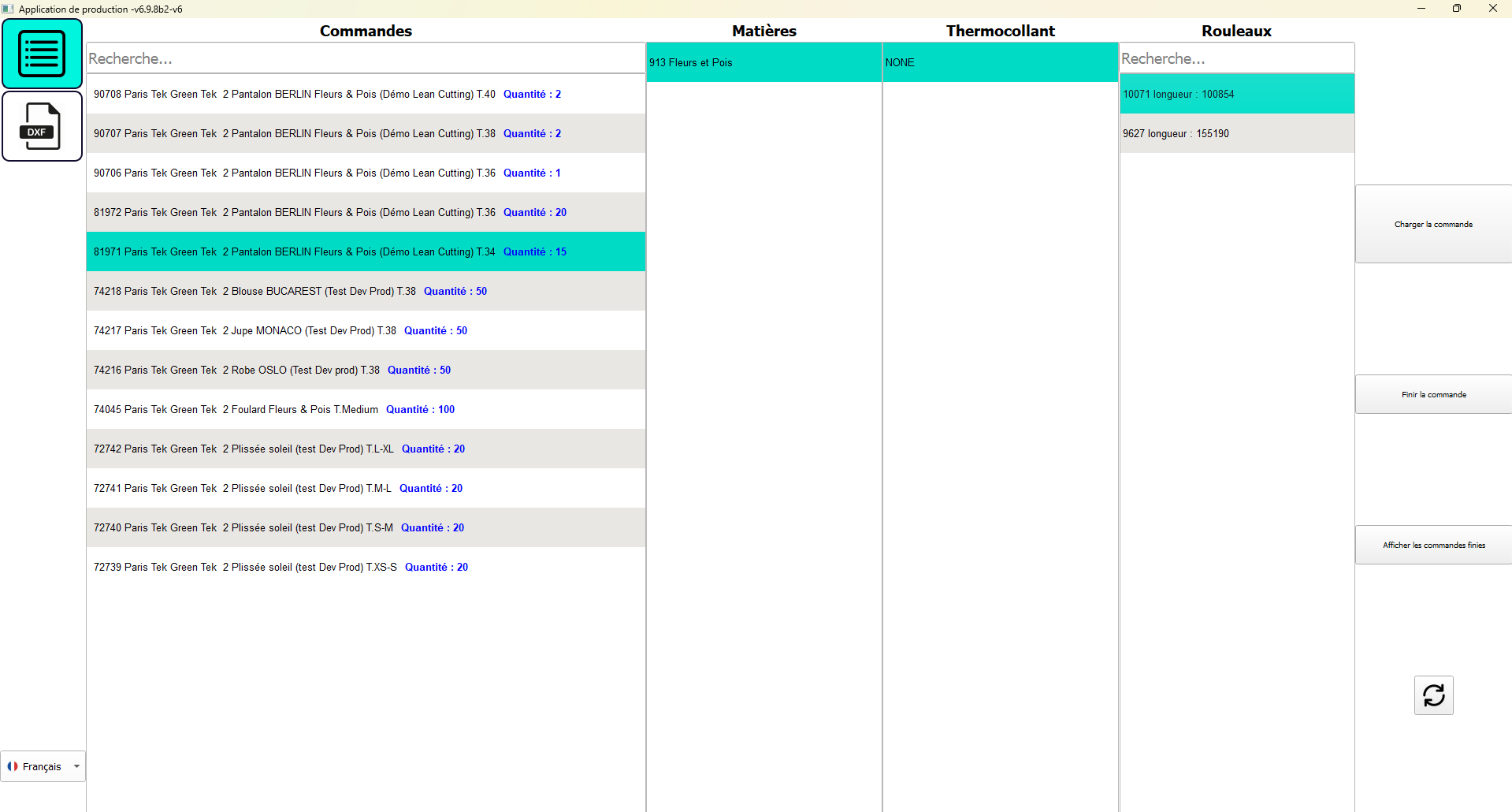This screenshot has width=1512, height=812.
Task: Select material 913 Fleurs et Pois
Action: click(x=763, y=63)
